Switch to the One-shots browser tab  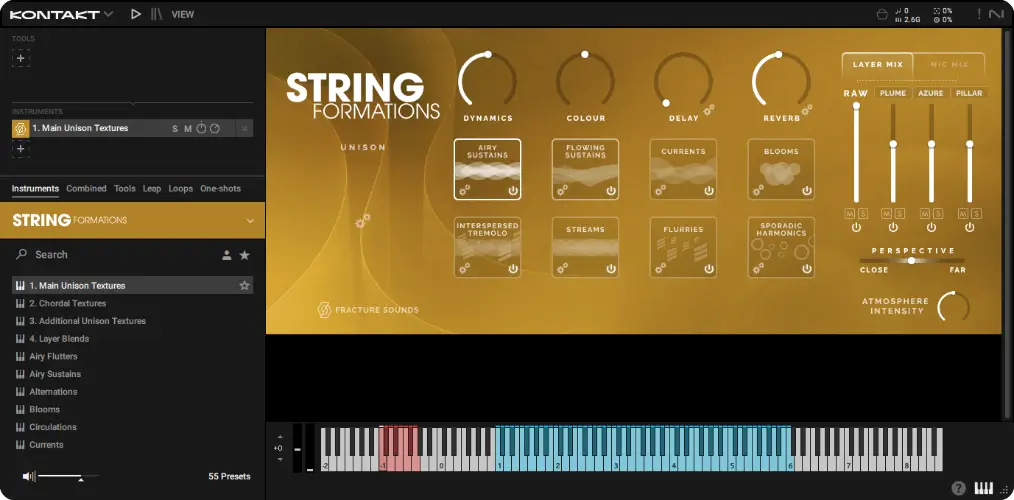220,188
